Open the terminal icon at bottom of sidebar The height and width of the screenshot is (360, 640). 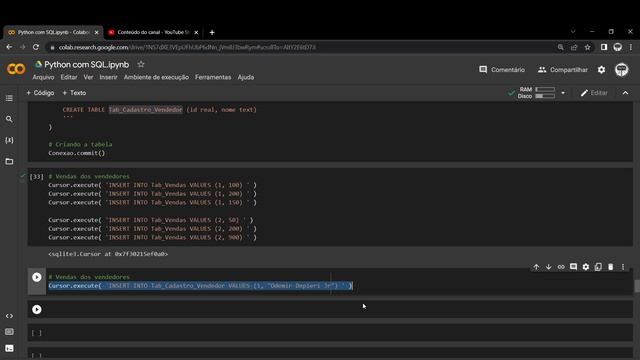pos(9,348)
